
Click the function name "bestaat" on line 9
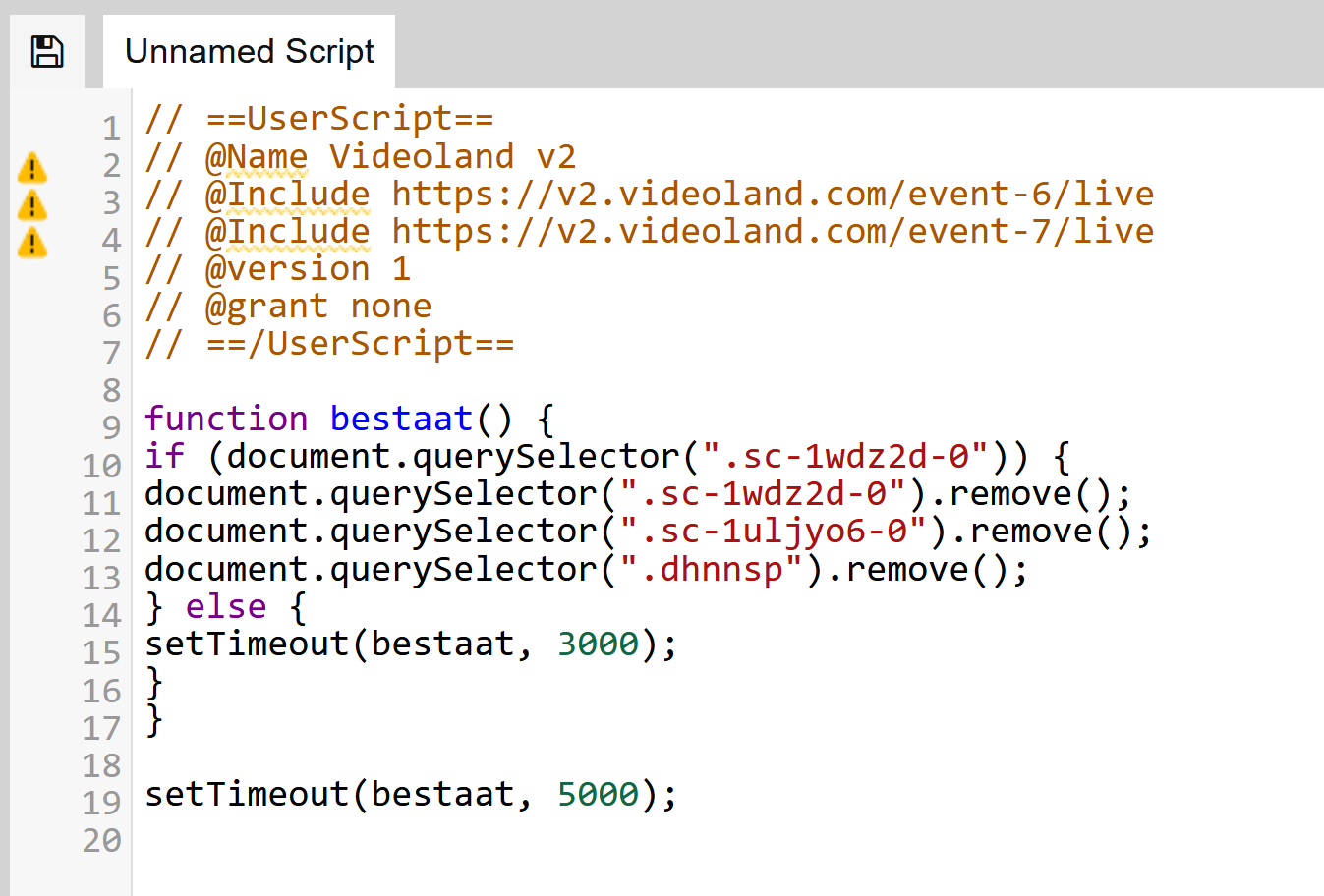click(401, 419)
